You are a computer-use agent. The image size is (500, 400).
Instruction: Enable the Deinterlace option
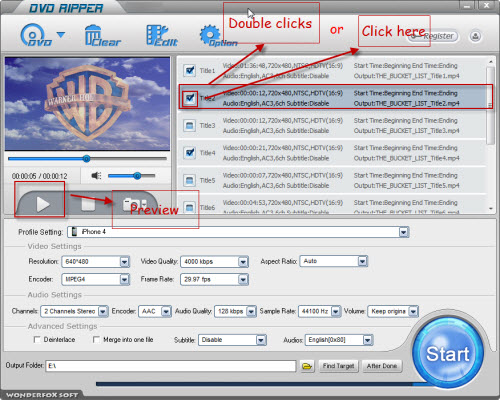click(37, 339)
